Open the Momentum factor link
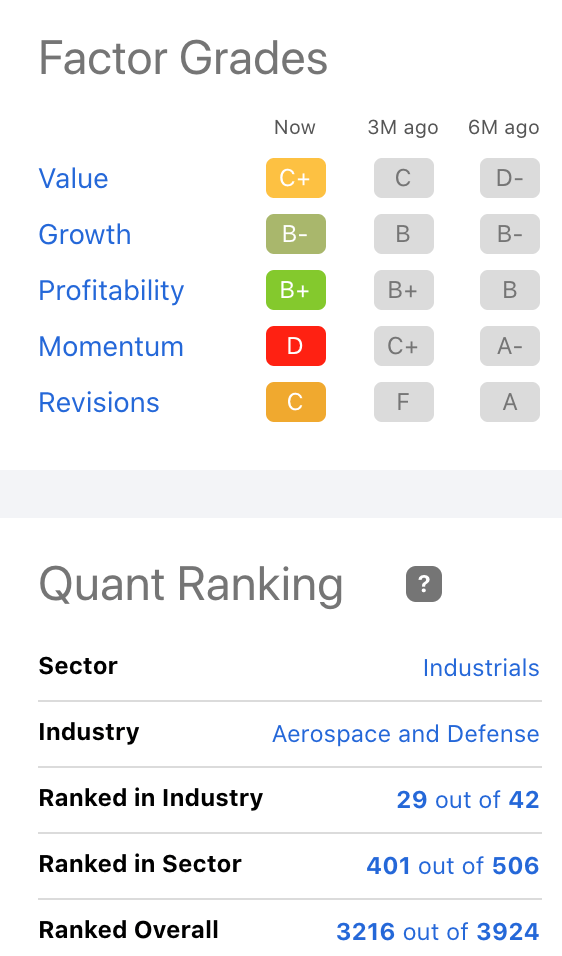 click(x=111, y=347)
